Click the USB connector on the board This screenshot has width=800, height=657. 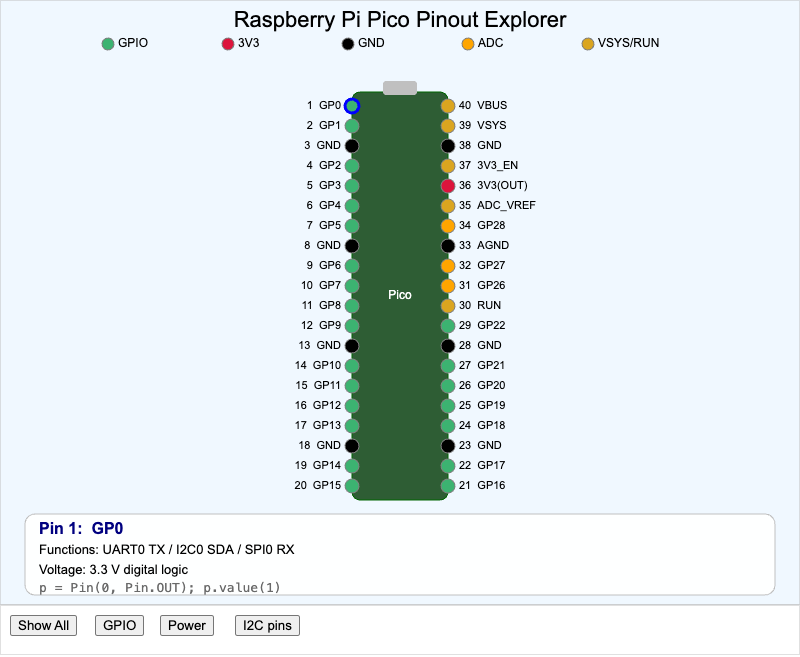click(x=400, y=88)
